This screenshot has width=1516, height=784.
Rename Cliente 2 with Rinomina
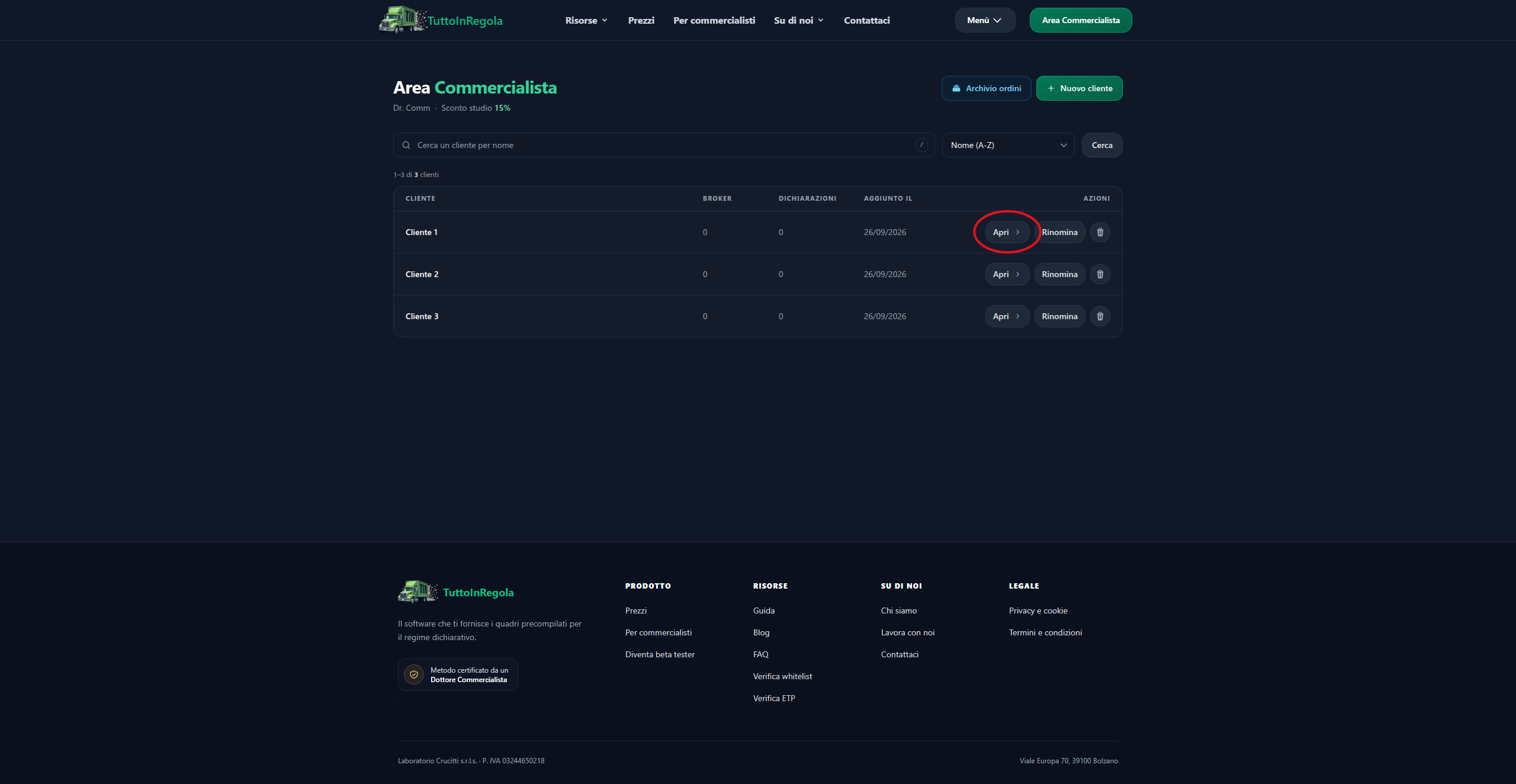[x=1059, y=274]
